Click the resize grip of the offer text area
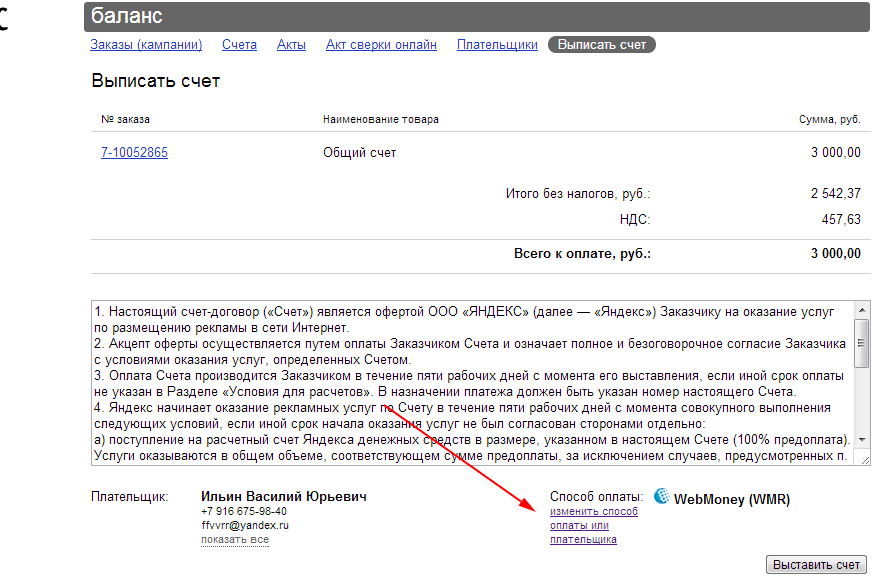This screenshot has width=895, height=578. tap(864, 459)
